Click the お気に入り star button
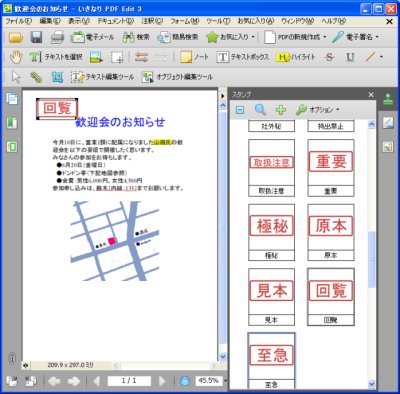400x394 pixels. (227, 37)
